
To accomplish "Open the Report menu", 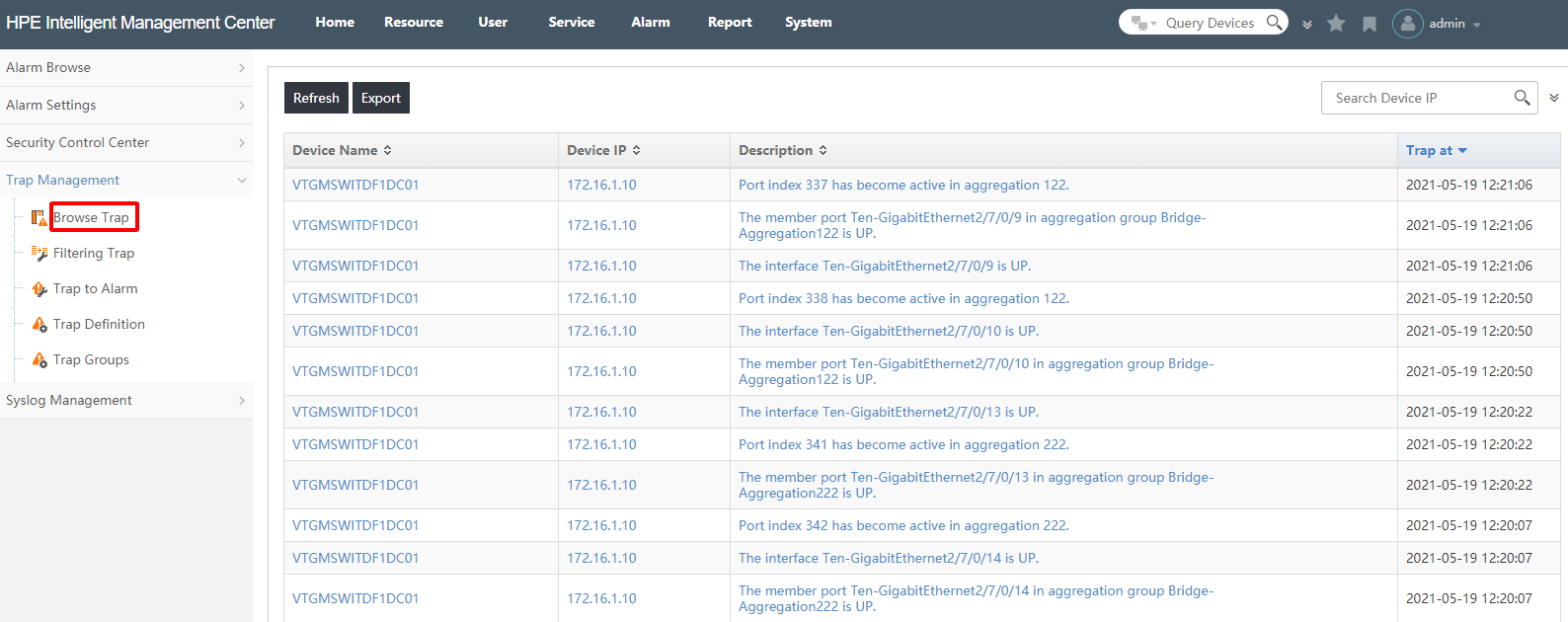I will coord(730,22).
